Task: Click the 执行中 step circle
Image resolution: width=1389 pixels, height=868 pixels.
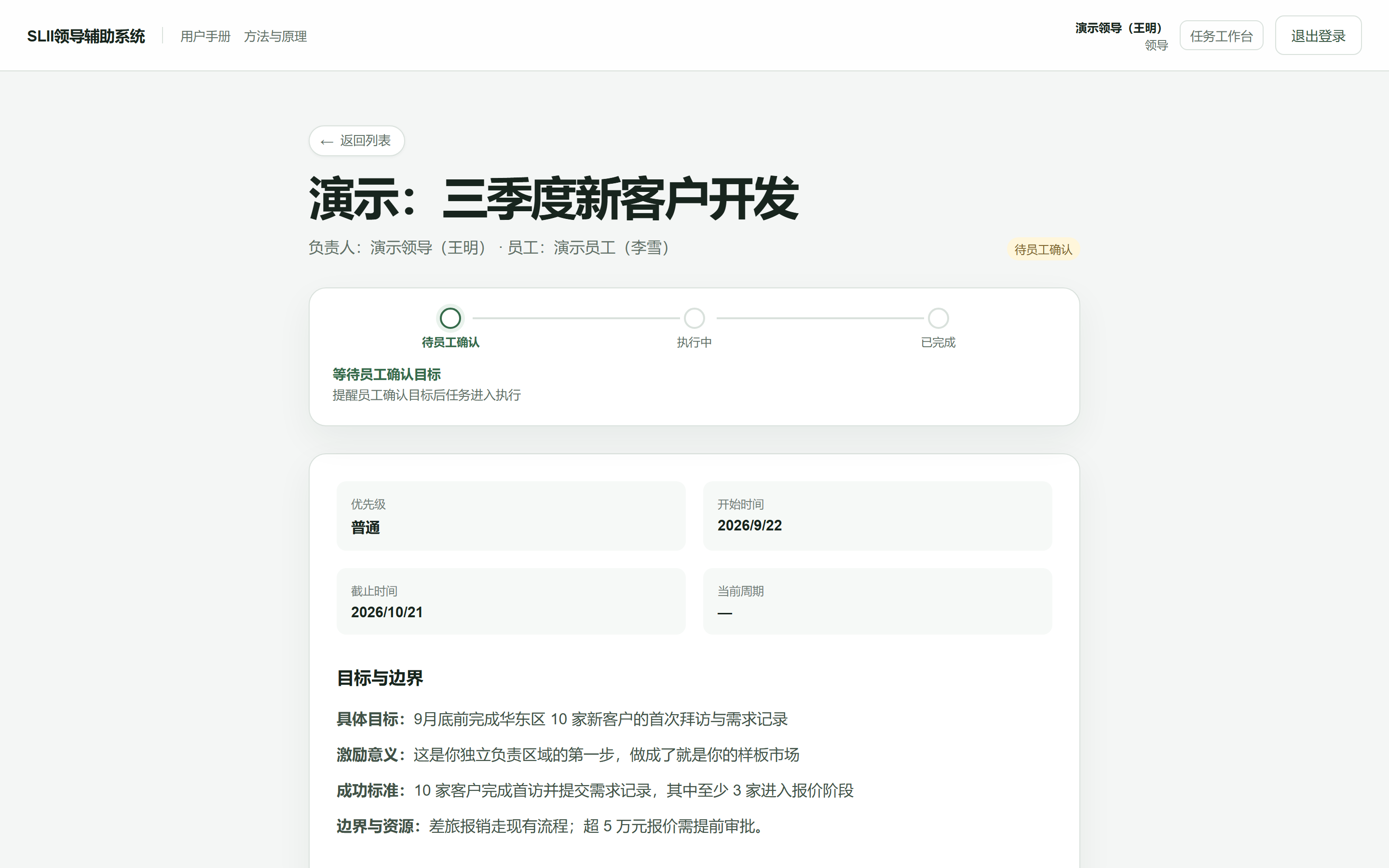Action: point(694,318)
